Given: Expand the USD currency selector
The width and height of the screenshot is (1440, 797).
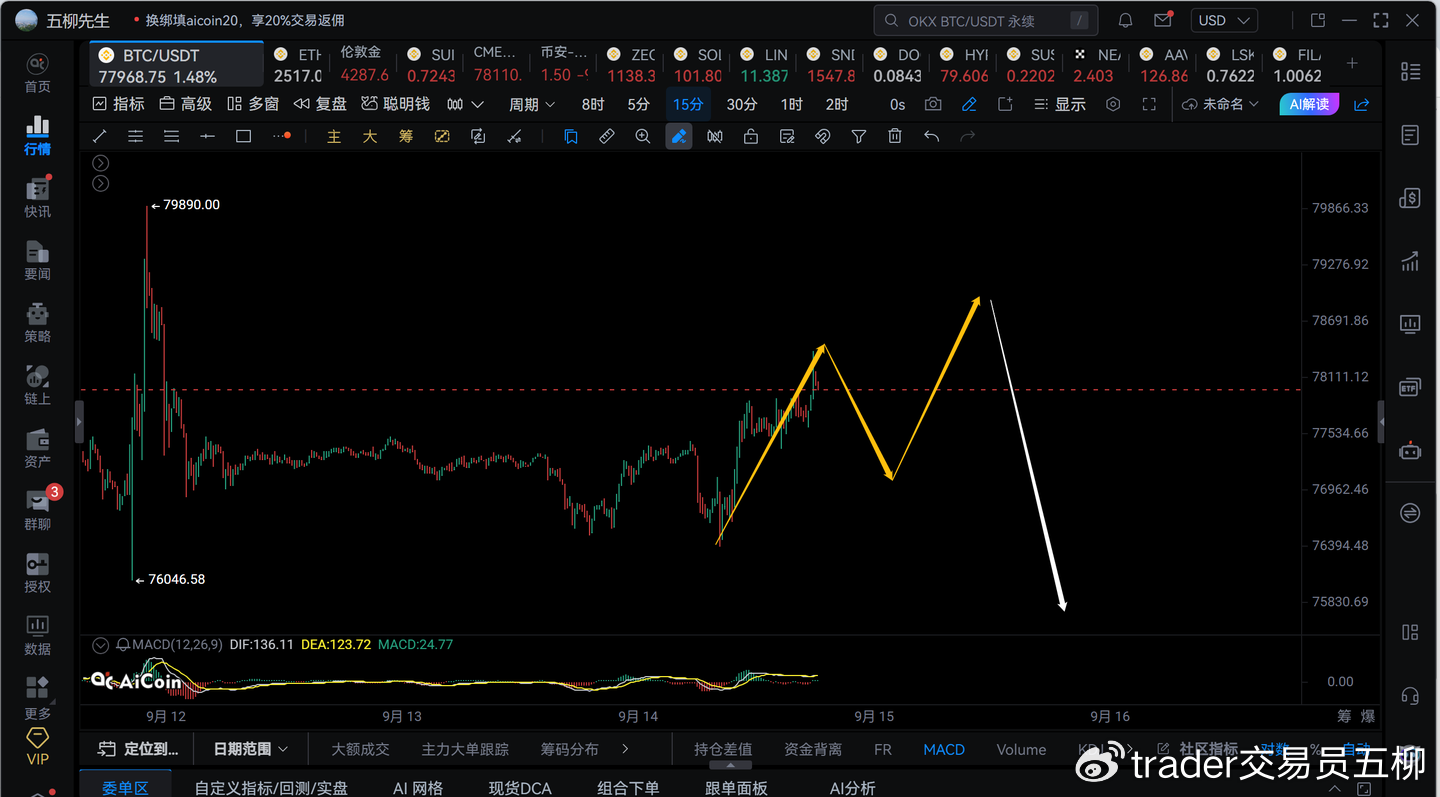Looking at the screenshot, I should click(1224, 20).
